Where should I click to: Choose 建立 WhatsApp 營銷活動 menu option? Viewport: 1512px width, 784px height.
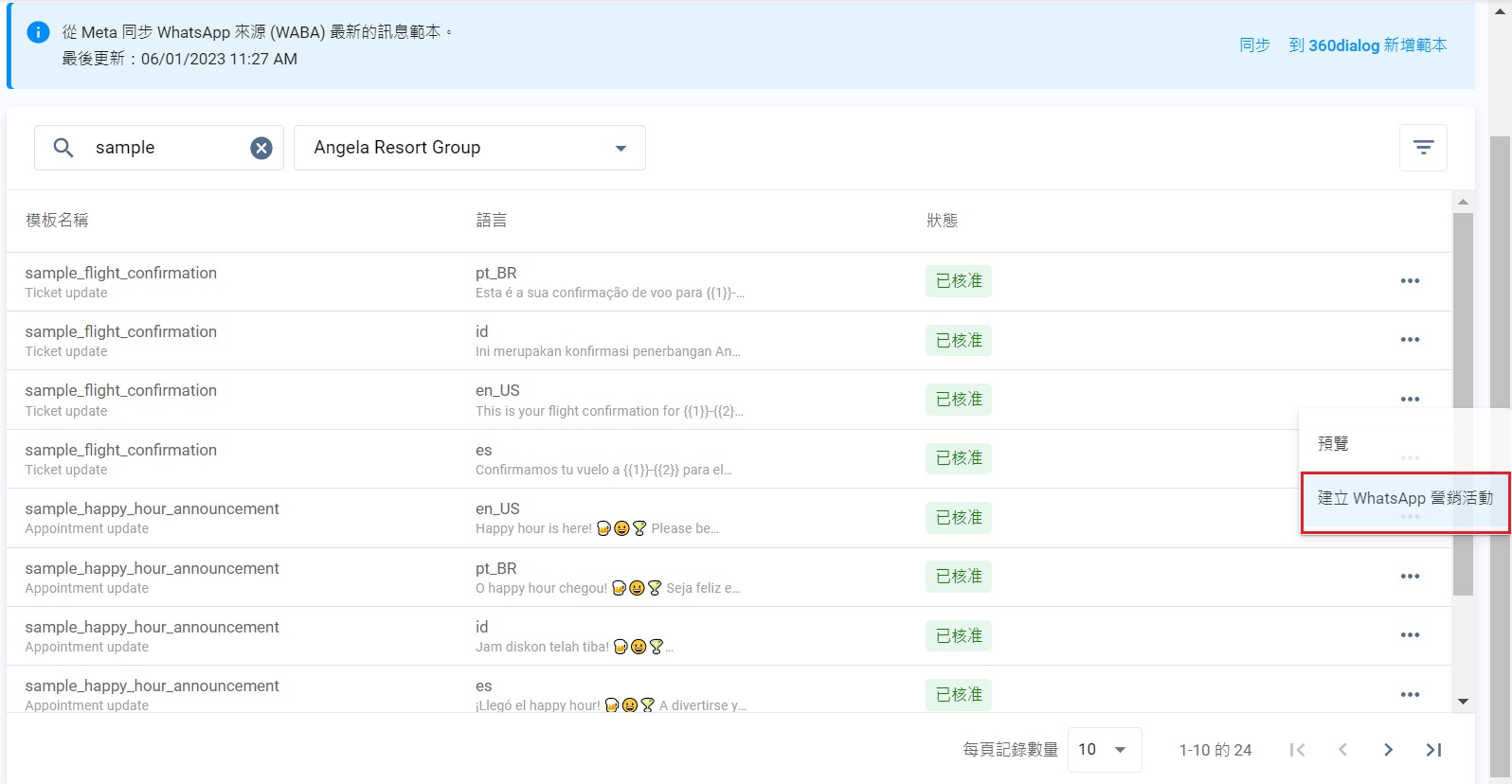pos(1404,498)
